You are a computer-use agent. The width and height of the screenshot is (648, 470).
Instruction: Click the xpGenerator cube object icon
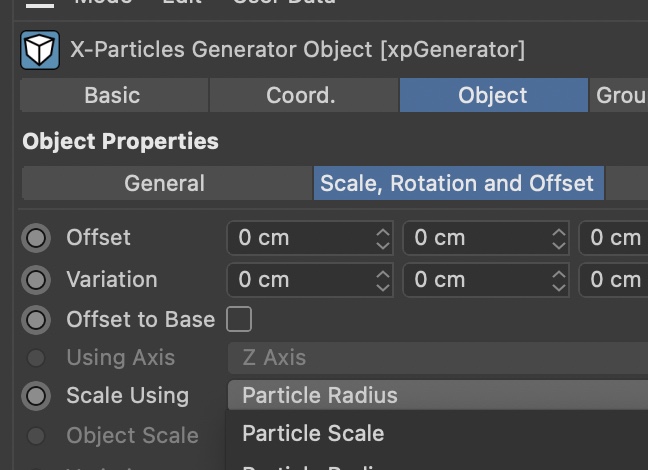tap(40, 49)
